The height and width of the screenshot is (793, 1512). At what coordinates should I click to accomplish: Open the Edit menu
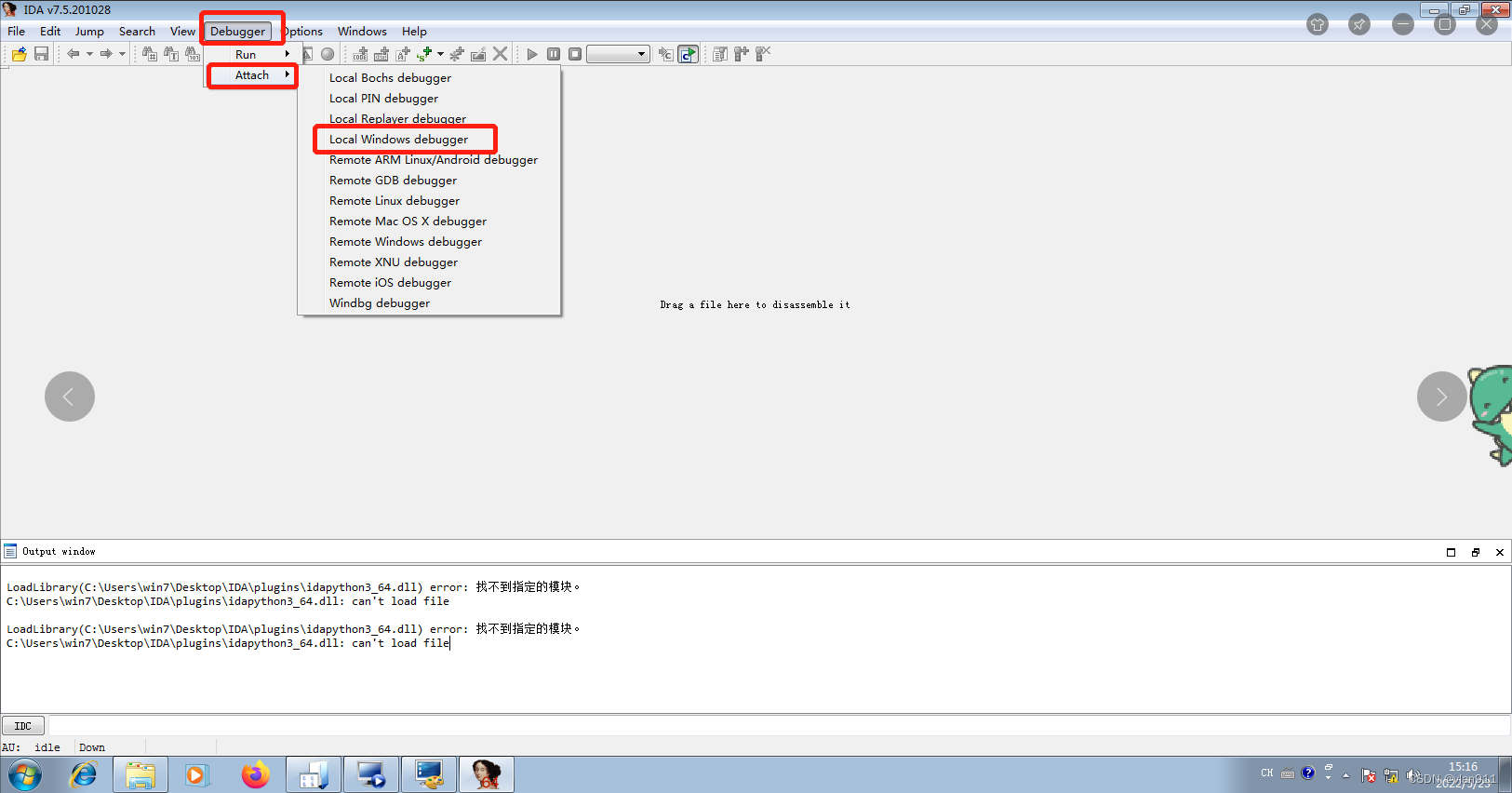tap(50, 31)
